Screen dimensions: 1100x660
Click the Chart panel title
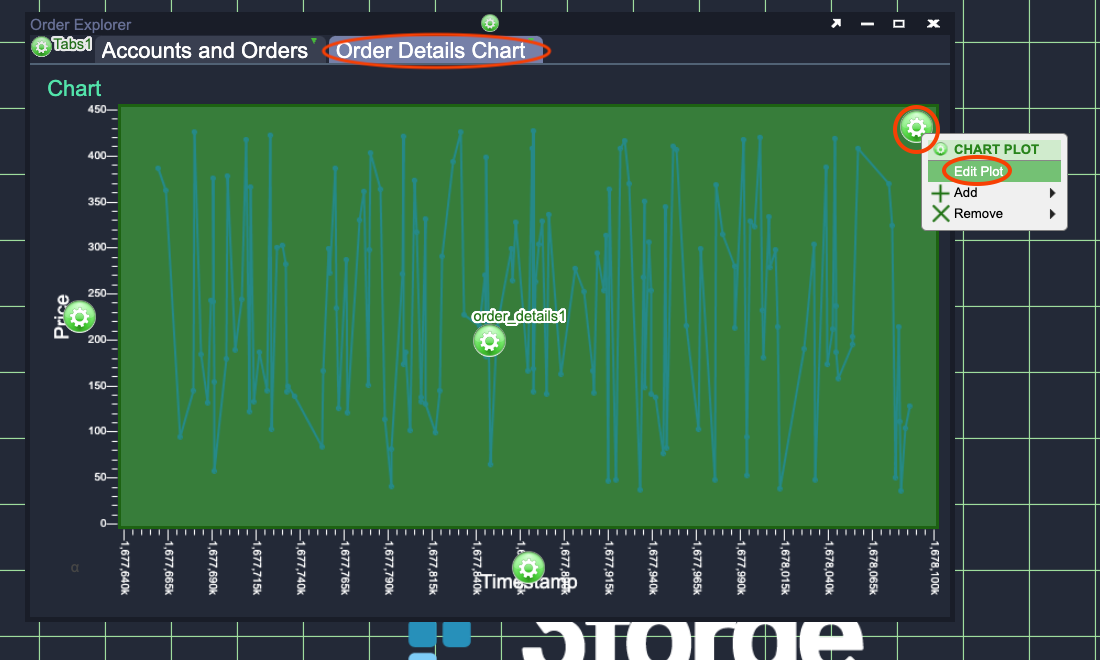[x=74, y=88]
